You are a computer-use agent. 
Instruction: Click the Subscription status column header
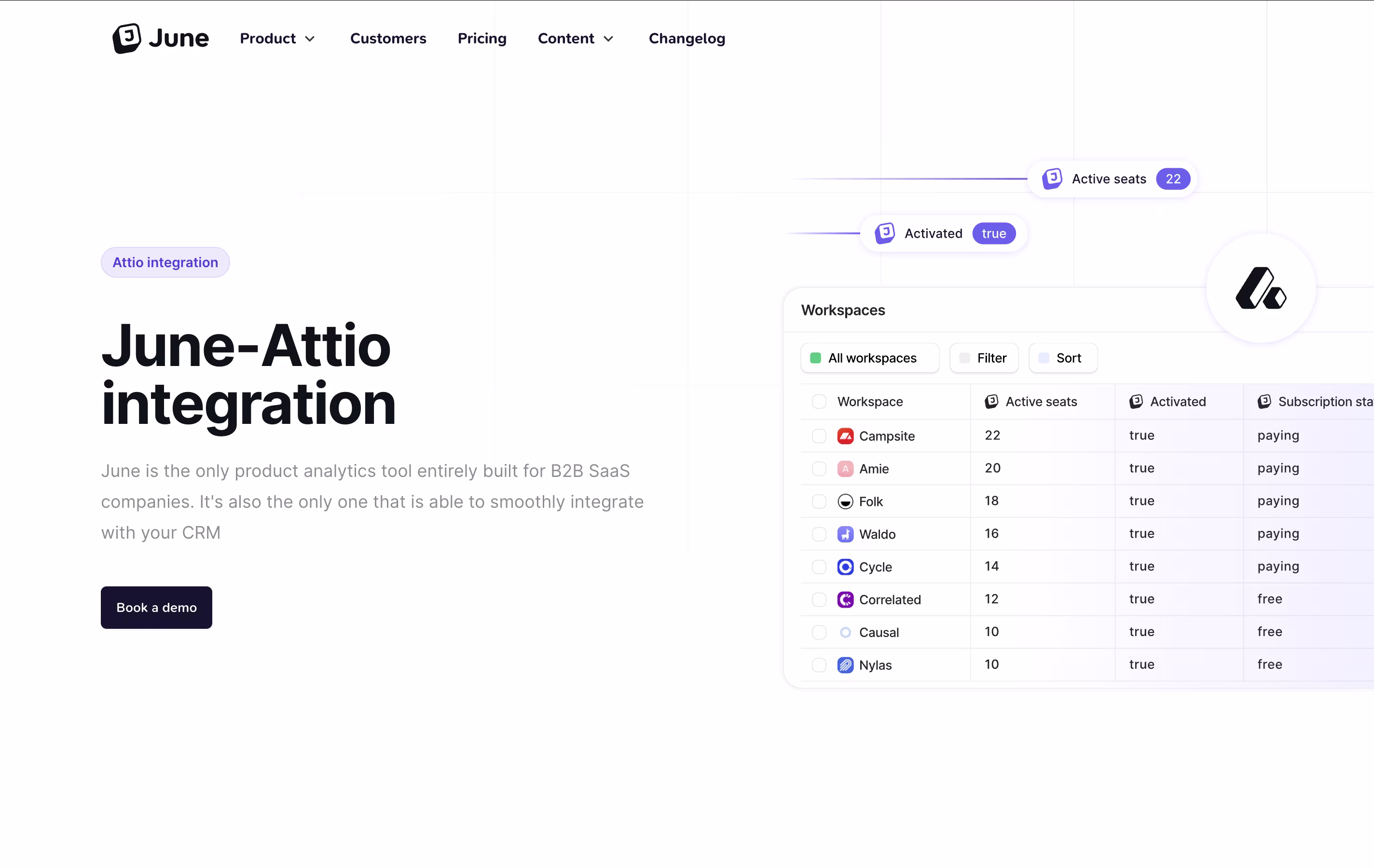pyautogui.click(x=1315, y=402)
